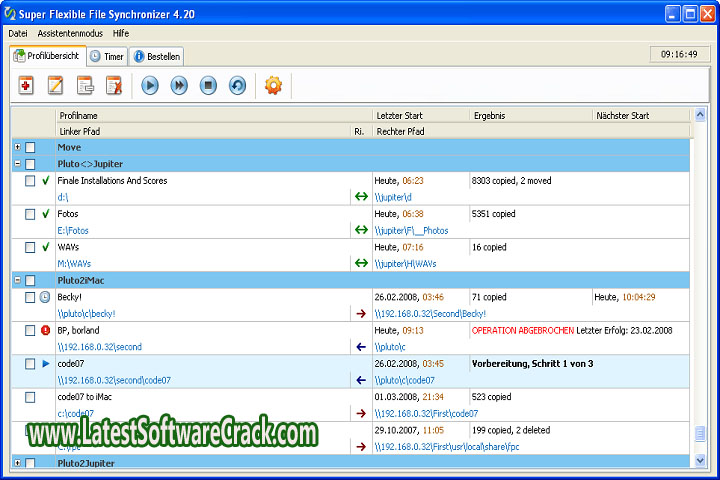Click the vertical scrollbar of the profile list
The height and width of the screenshot is (480, 720).
tap(701, 300)
